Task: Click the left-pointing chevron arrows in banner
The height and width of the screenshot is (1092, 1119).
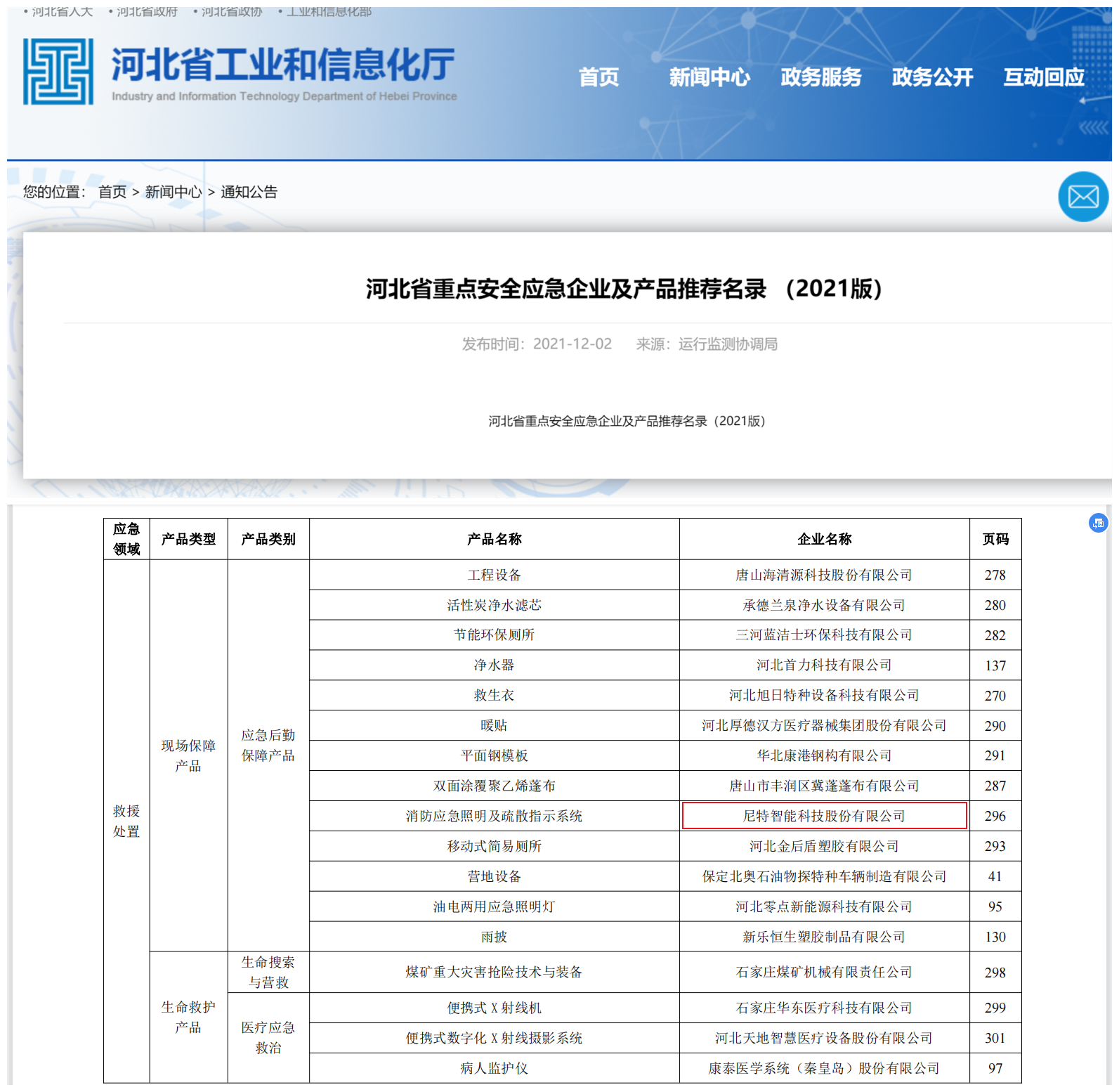Action: [1093, 127]
